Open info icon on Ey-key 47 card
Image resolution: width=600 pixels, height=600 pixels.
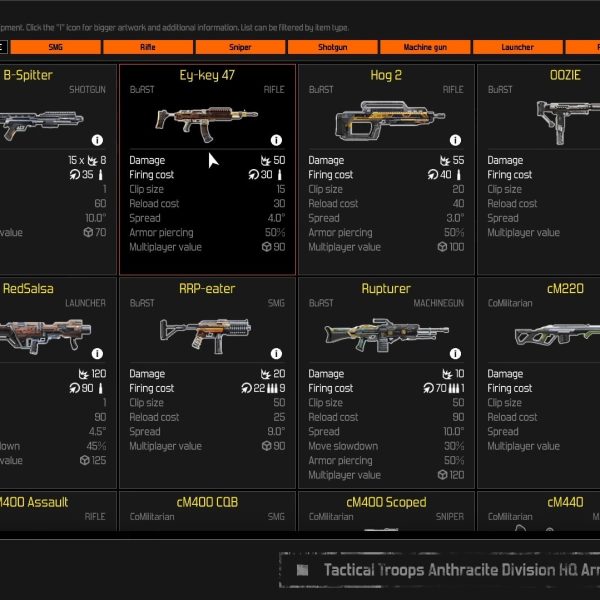click(276, 140)
